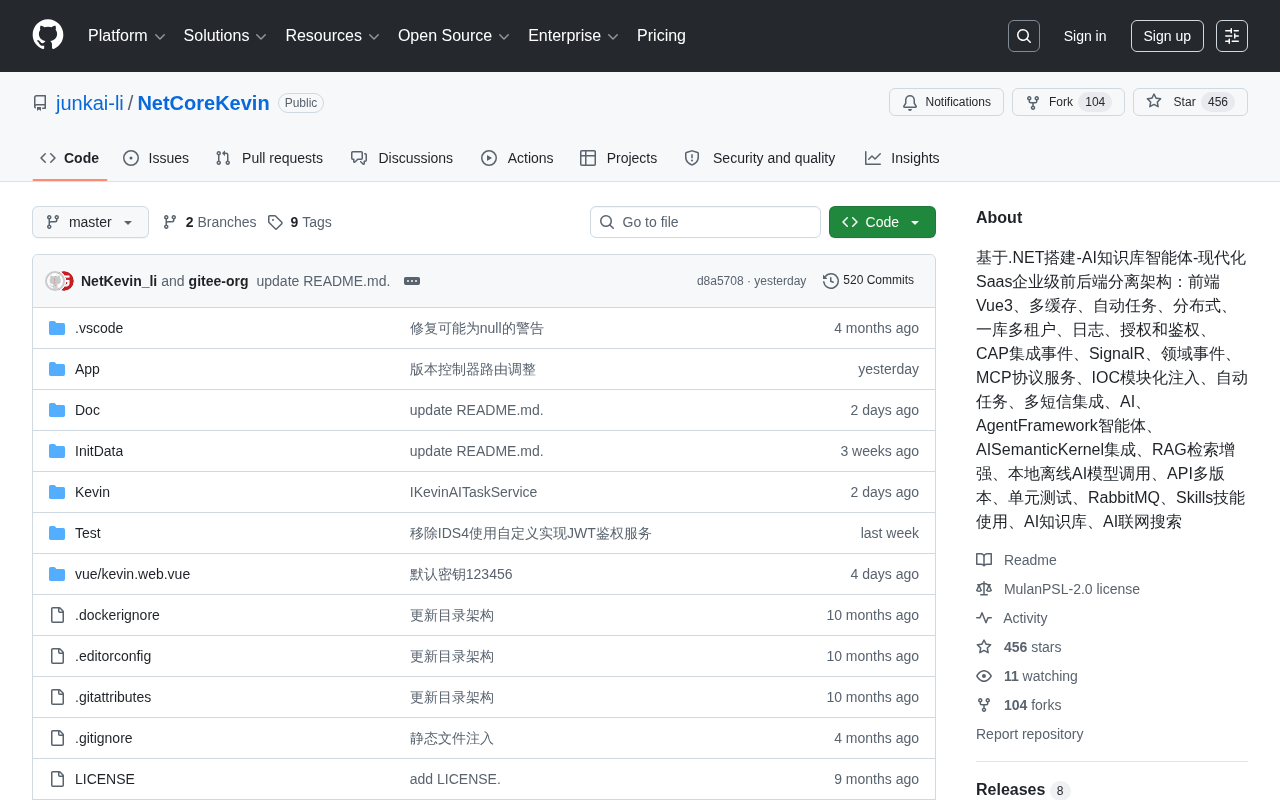Screen dimensions: 1280x800
Task: Click the .vscode folder icon
Action: (57, 328)
